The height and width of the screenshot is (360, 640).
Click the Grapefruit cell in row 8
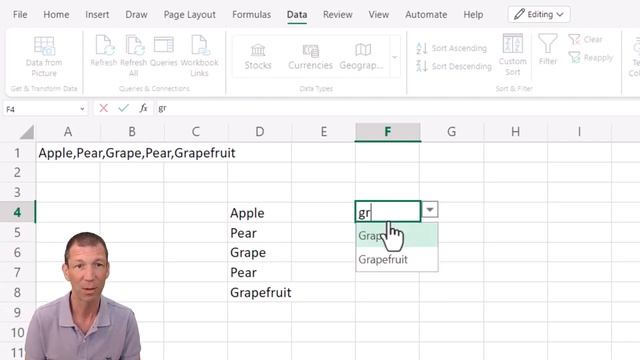[x=260, y=293]
